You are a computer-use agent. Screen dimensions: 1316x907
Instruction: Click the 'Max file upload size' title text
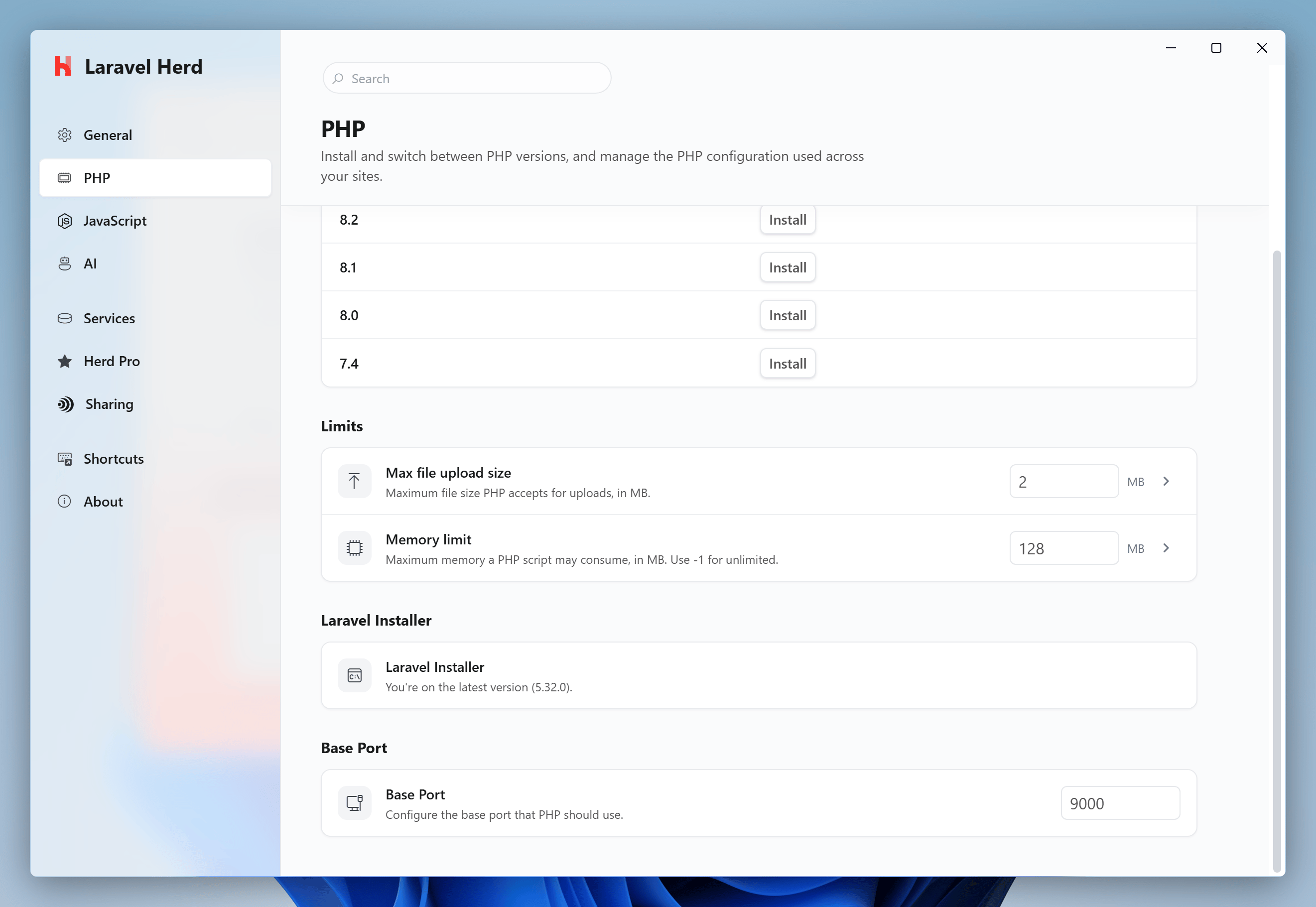pyautogui.click(x=448, y=473)
